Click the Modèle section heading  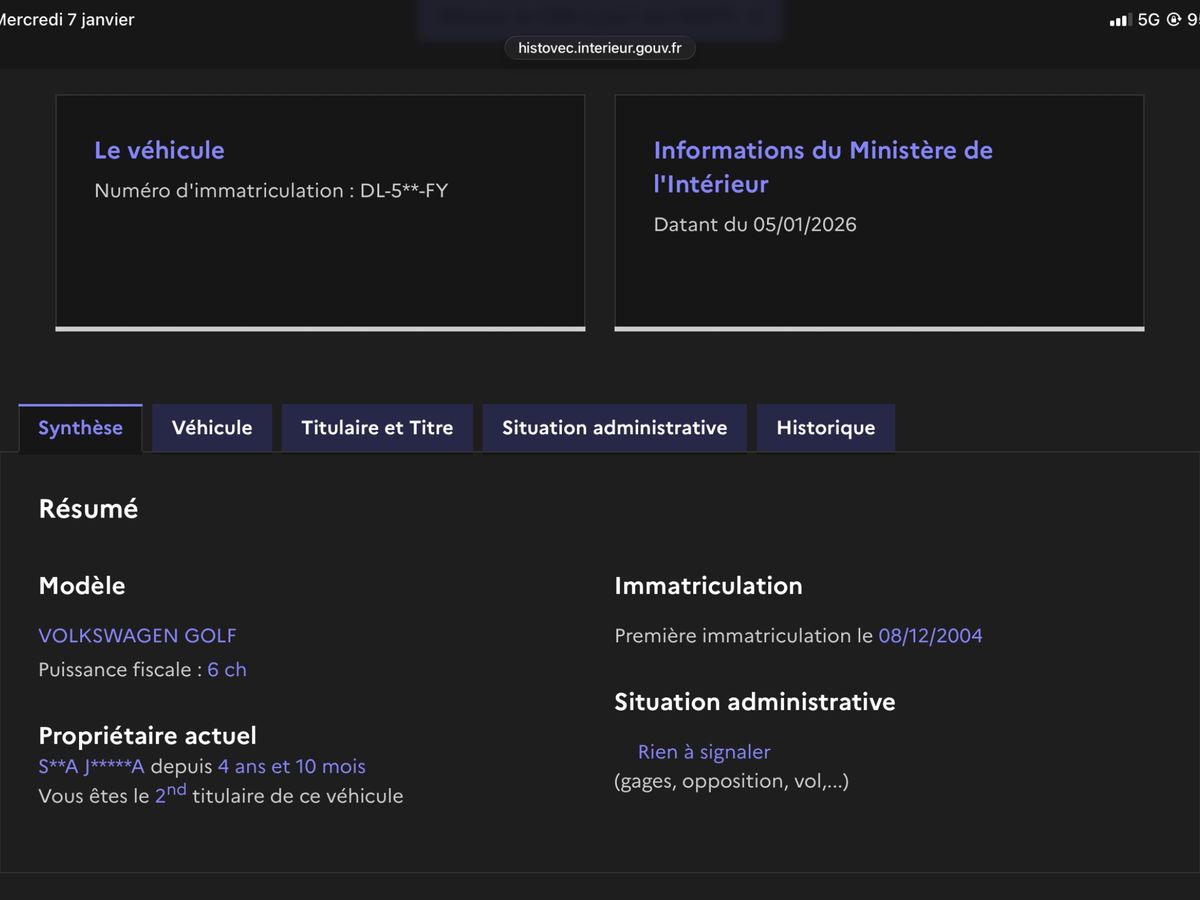(82, 586)
